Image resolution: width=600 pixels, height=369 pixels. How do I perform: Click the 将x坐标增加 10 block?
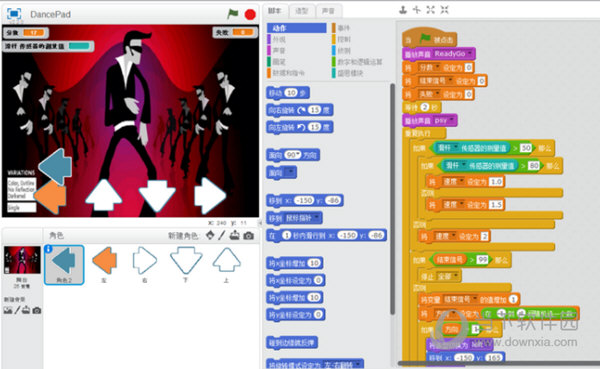tap(295, 263)
